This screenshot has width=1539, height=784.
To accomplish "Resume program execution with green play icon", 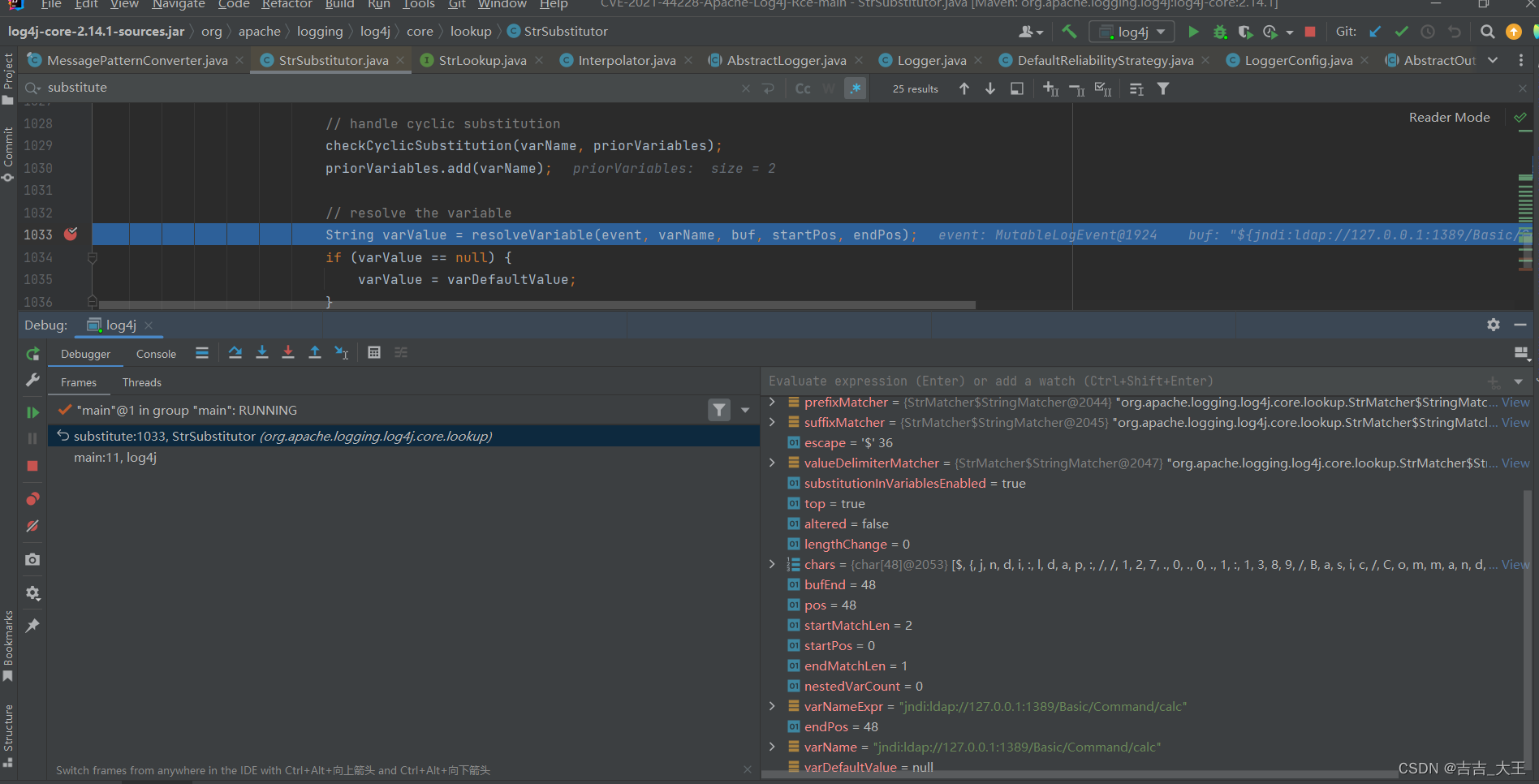I will tap(32, 411).
